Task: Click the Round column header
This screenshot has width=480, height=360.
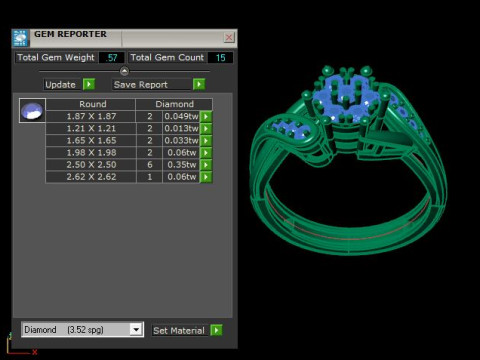Action: [91, 104]
